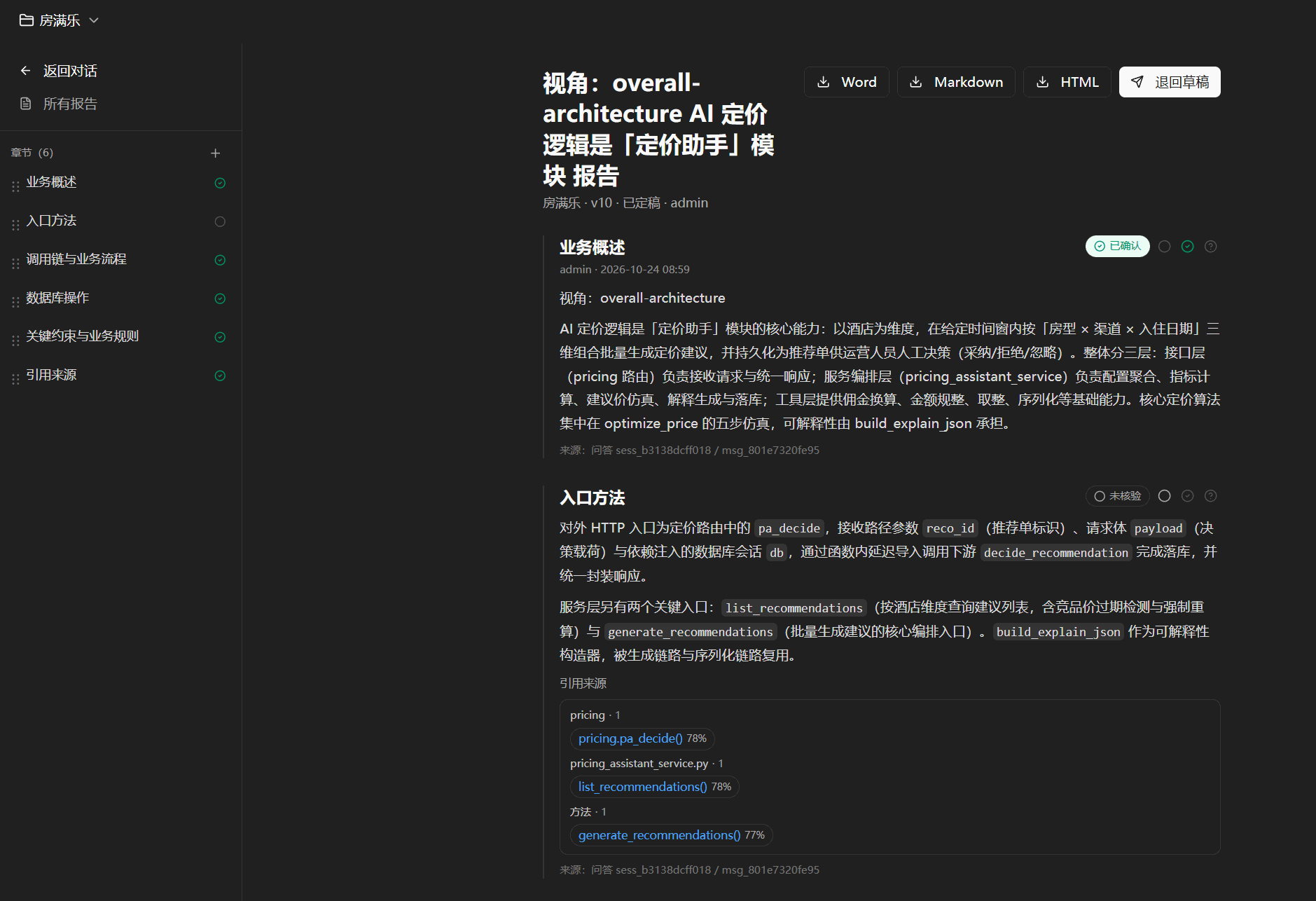Click the drag handle beside 入口方法

(x=15, y=225)
